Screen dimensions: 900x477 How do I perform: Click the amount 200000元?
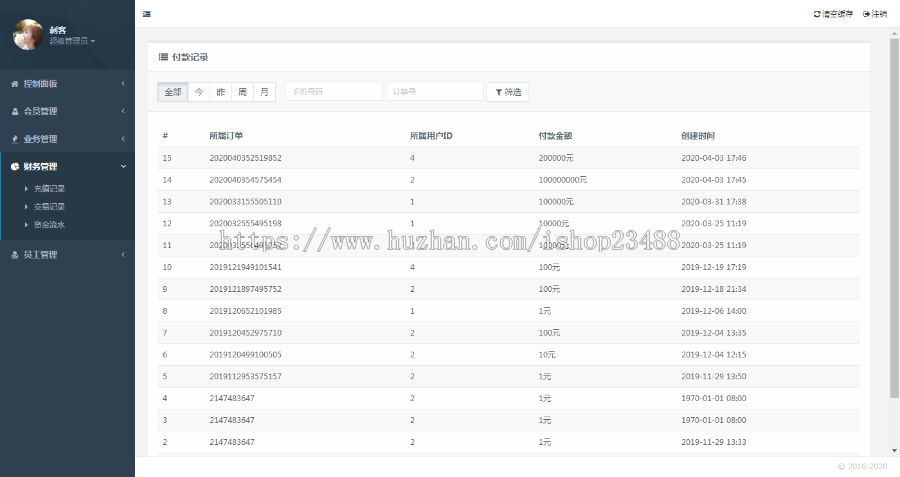(x=556, y=158)
